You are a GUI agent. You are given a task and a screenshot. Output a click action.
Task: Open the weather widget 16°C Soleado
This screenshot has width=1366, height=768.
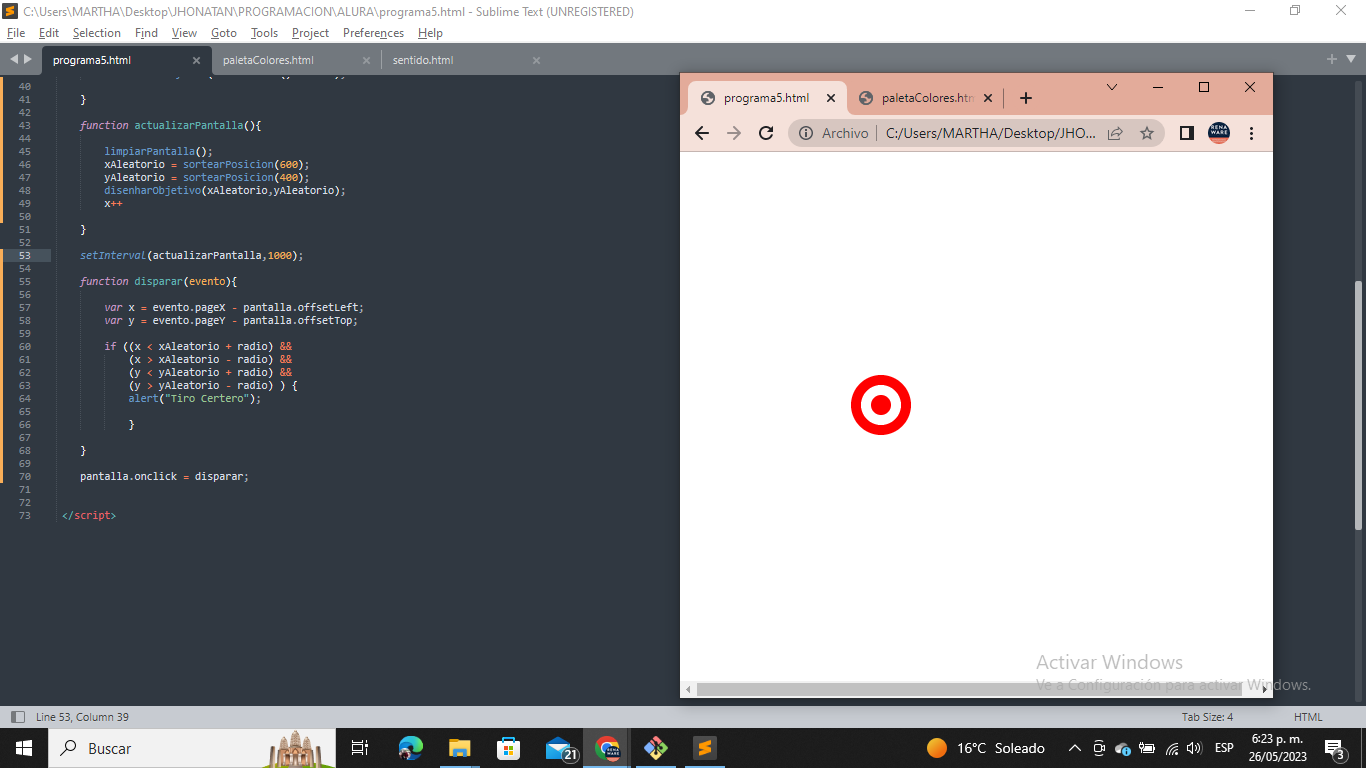tap(986, 748)
